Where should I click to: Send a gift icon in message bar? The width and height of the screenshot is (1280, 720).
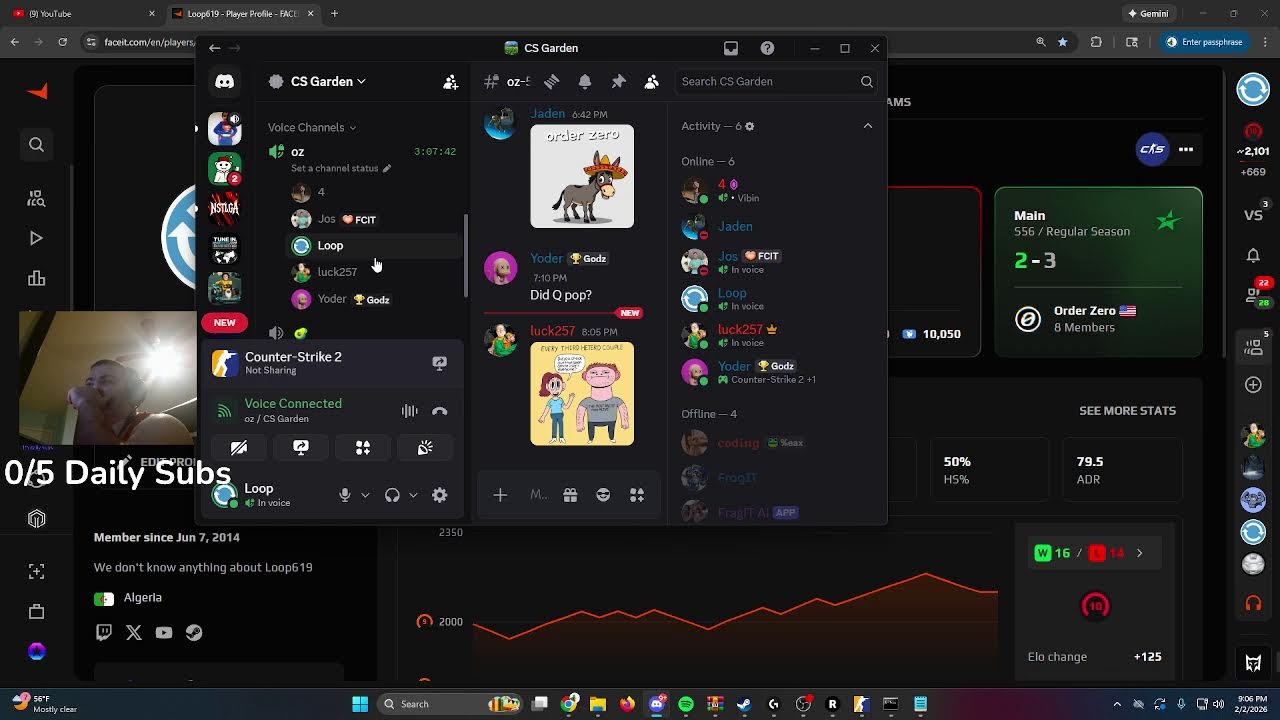point(570,495)
